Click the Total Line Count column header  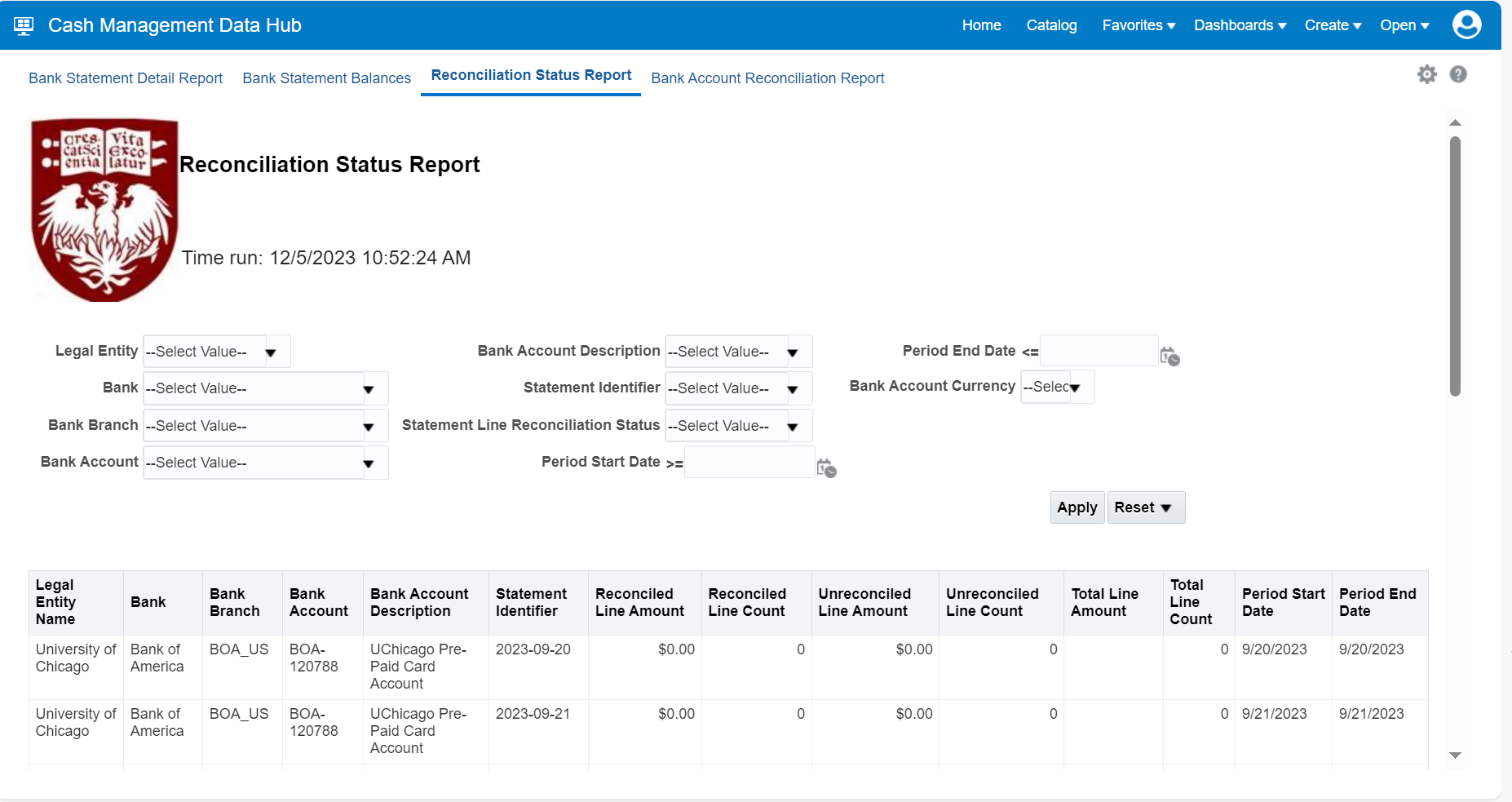(1199, 602)
